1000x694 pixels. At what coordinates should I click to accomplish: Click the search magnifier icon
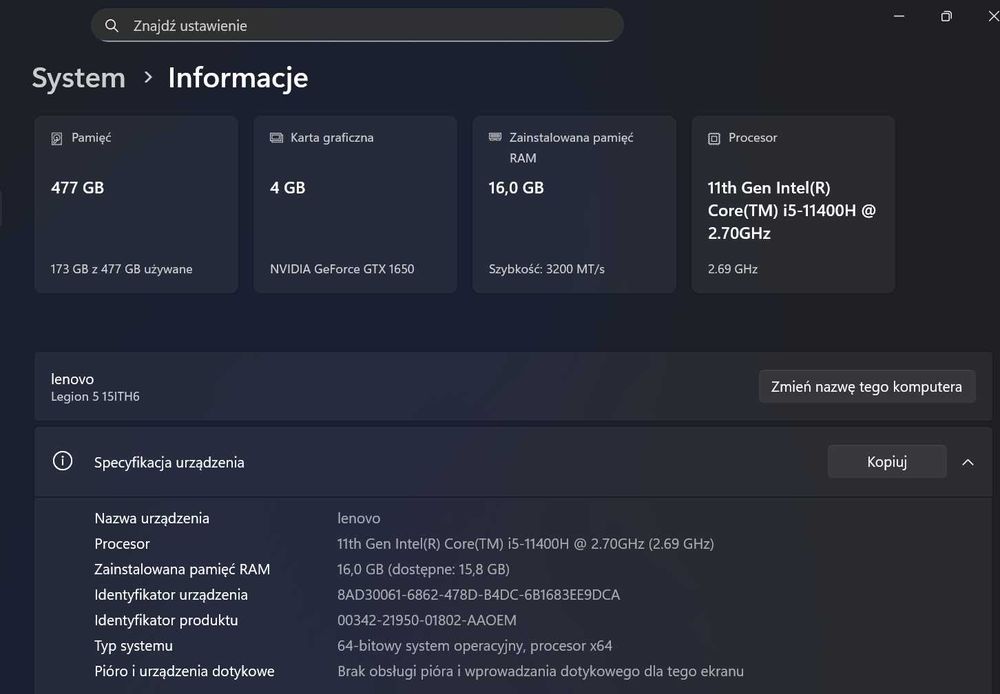[x=112, y=26]
